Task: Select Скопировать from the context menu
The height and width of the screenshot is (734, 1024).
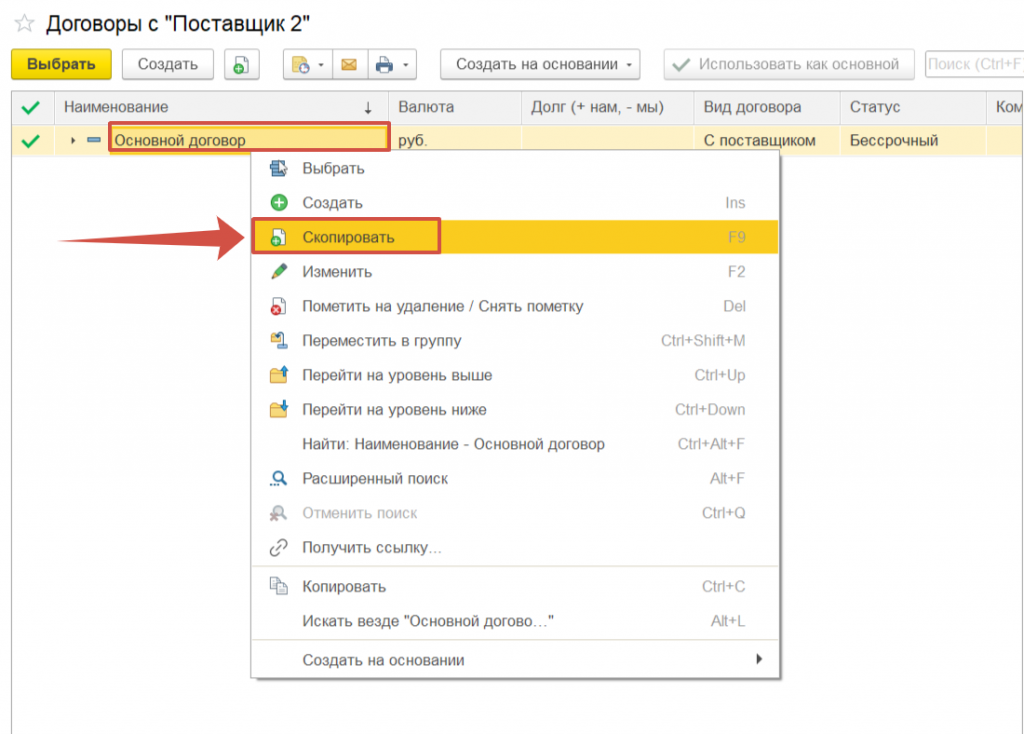Action: (x=348, y=237)
